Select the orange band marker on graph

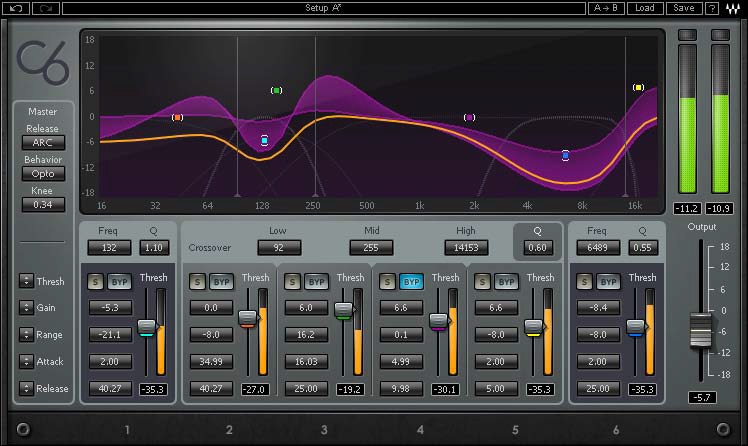click(177, 117)
